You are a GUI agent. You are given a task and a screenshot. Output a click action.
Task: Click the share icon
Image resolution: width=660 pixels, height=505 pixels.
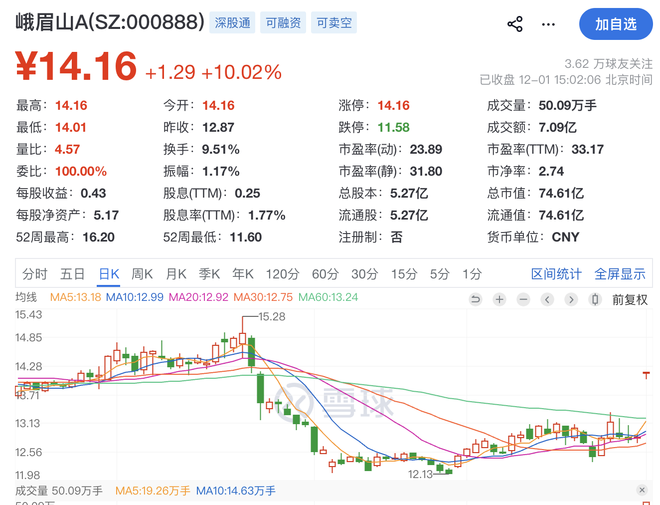[515, 24]
